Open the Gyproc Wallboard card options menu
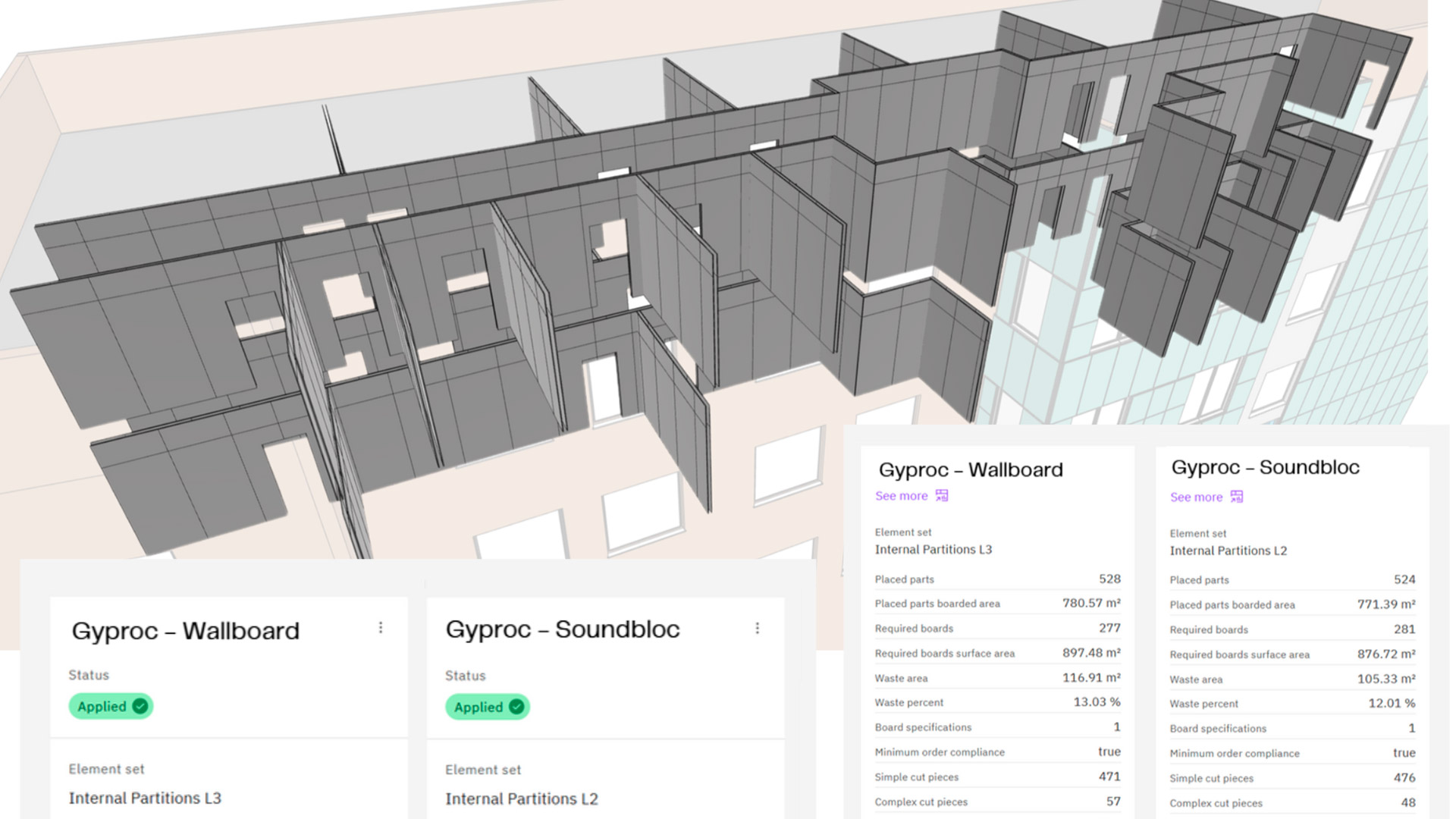1456x819 pixels. [x=381, y=628]
